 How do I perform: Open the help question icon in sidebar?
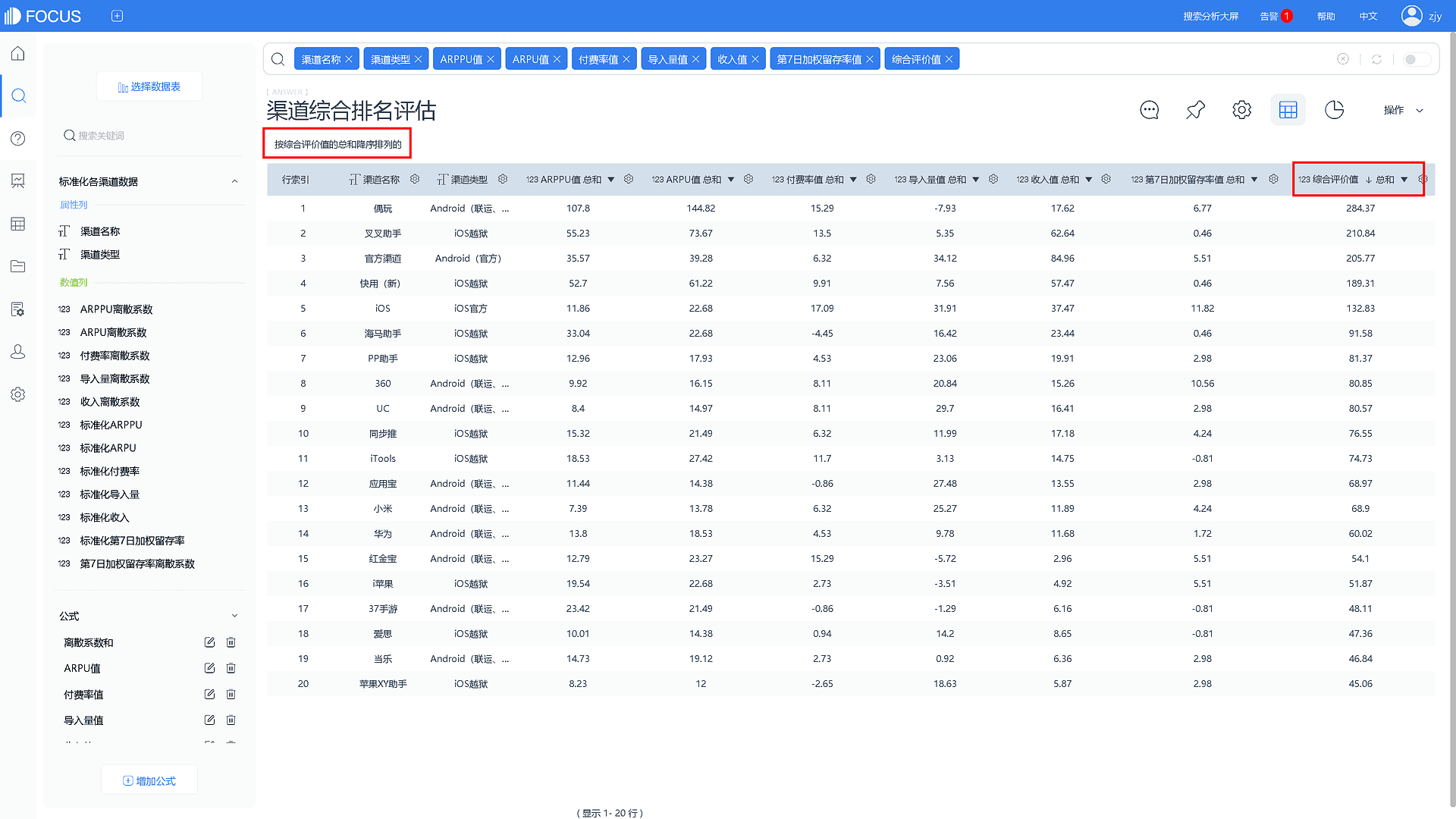(18, 138)
